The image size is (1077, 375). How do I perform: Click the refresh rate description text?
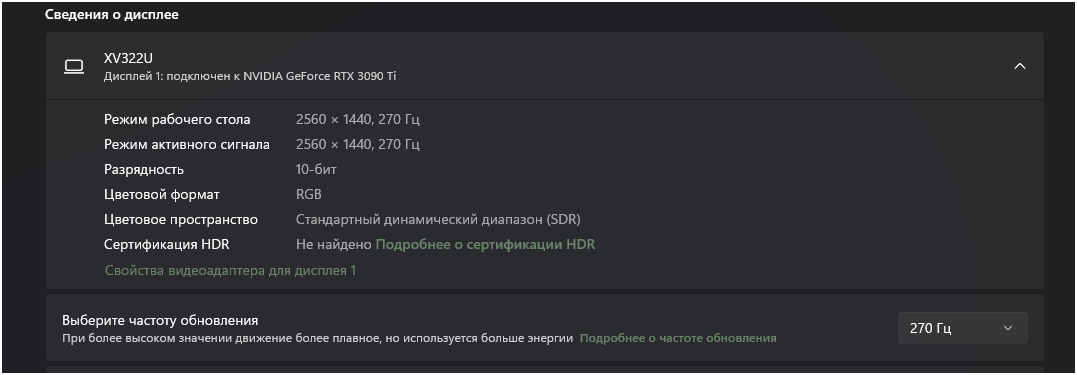pyautogui.click(x=317, y=338)
